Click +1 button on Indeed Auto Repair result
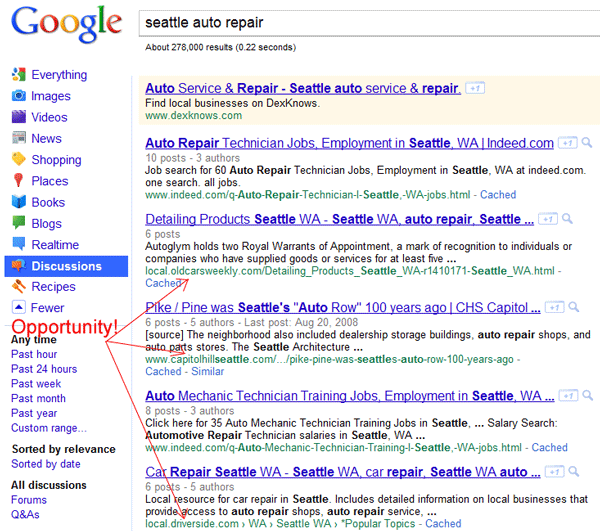The height and width of the screenshot is (531, 600). [568, 143]
